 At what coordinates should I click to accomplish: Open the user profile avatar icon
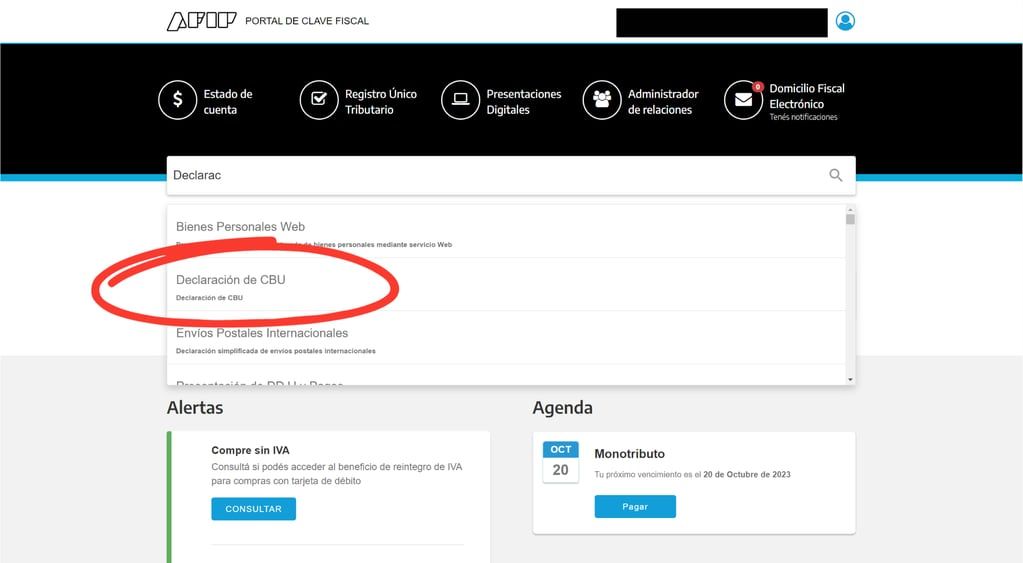[x=845, y=21]
